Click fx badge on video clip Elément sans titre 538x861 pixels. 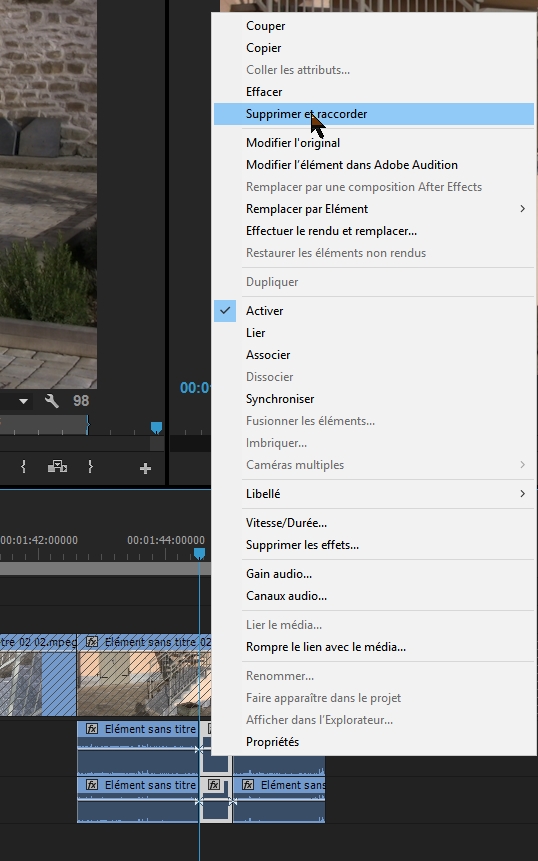[92, 641]
